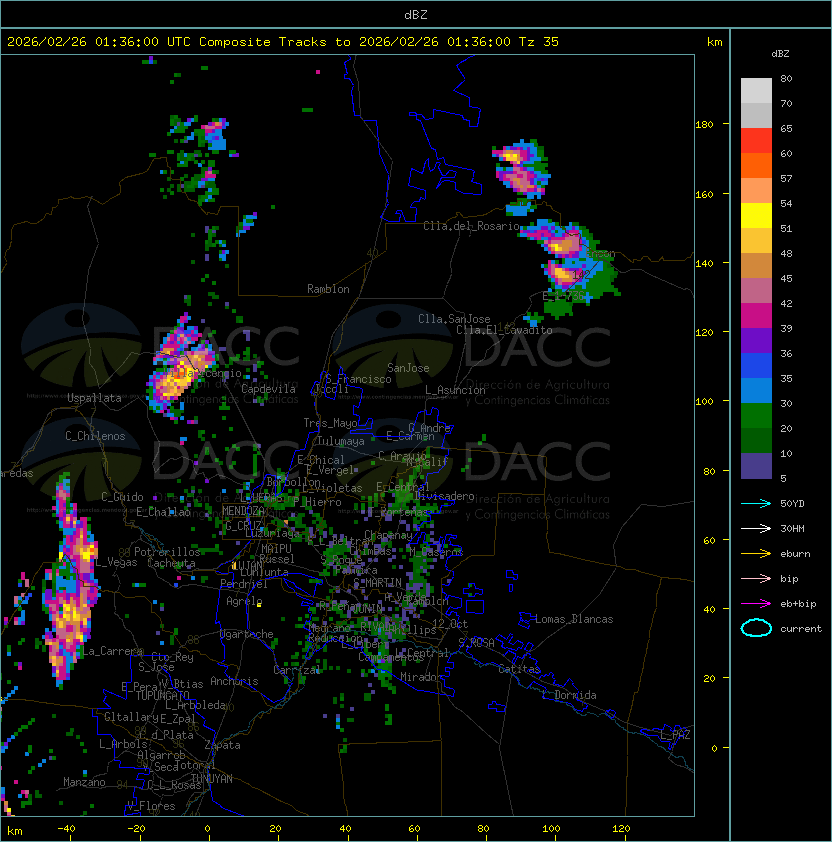Pick the yellow 51-54 dBZ legend swatch
Screen dimensions: 832x842
[x=756, y=216]
